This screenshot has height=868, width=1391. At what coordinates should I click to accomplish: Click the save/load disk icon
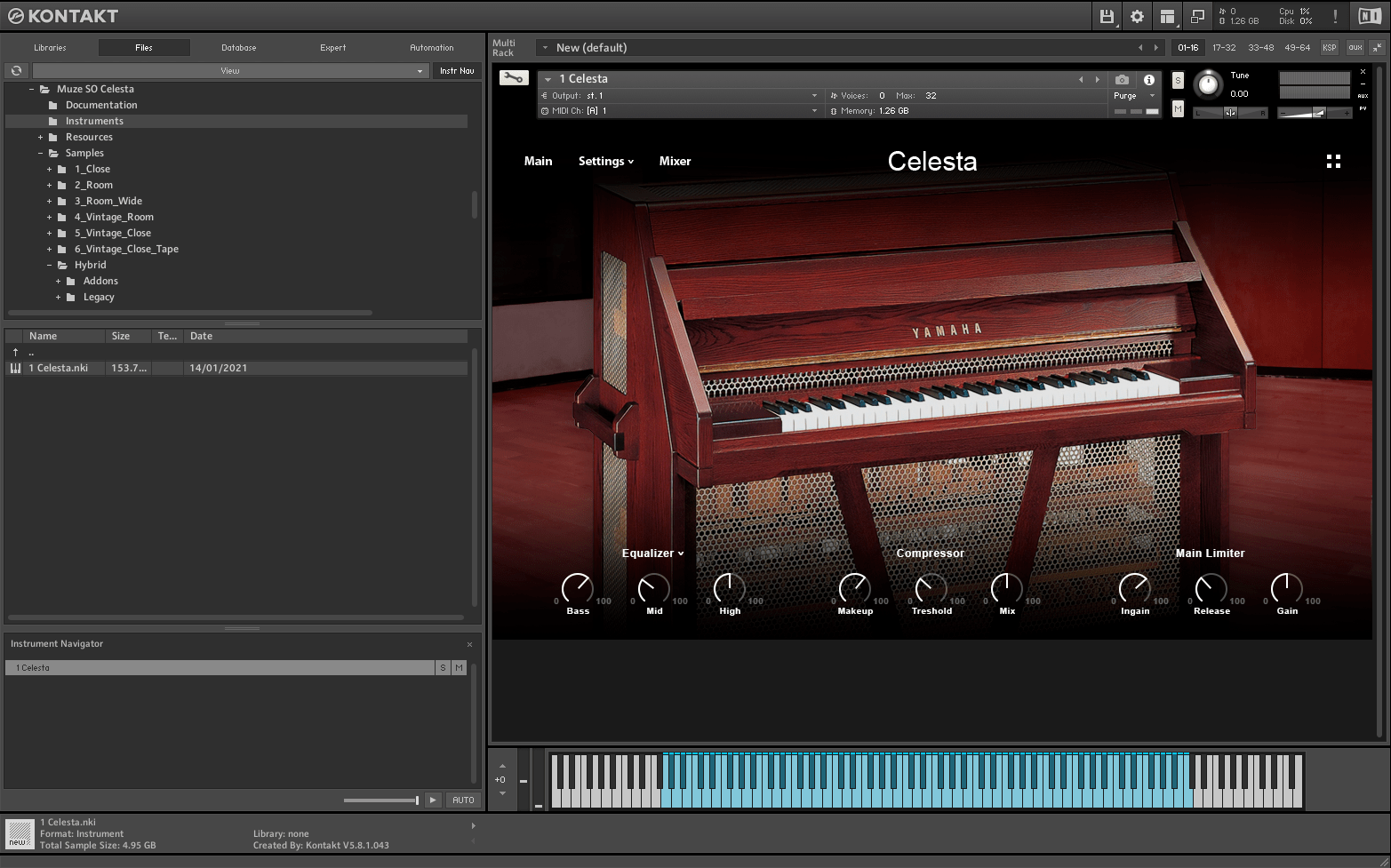[1107, 16]
